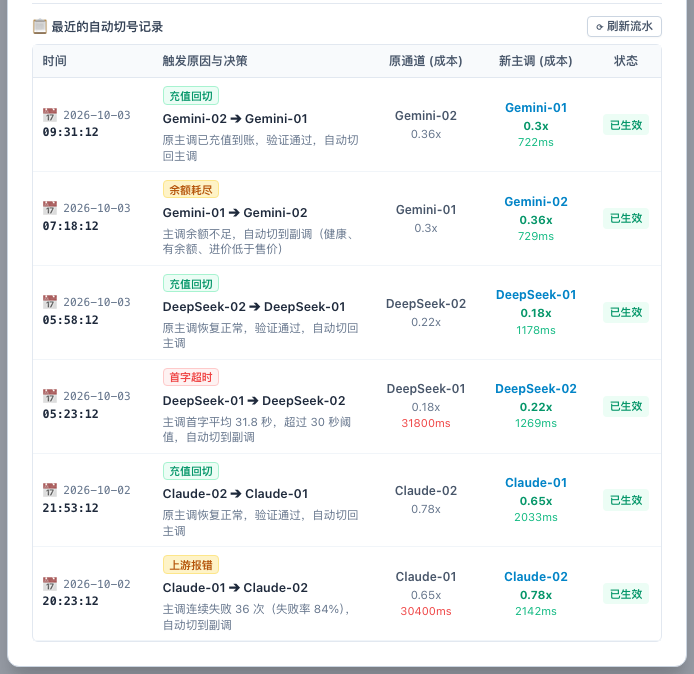Click the 刷新流水 refresh button
Viewport: 694px width, 674px height.
[624, 27]
